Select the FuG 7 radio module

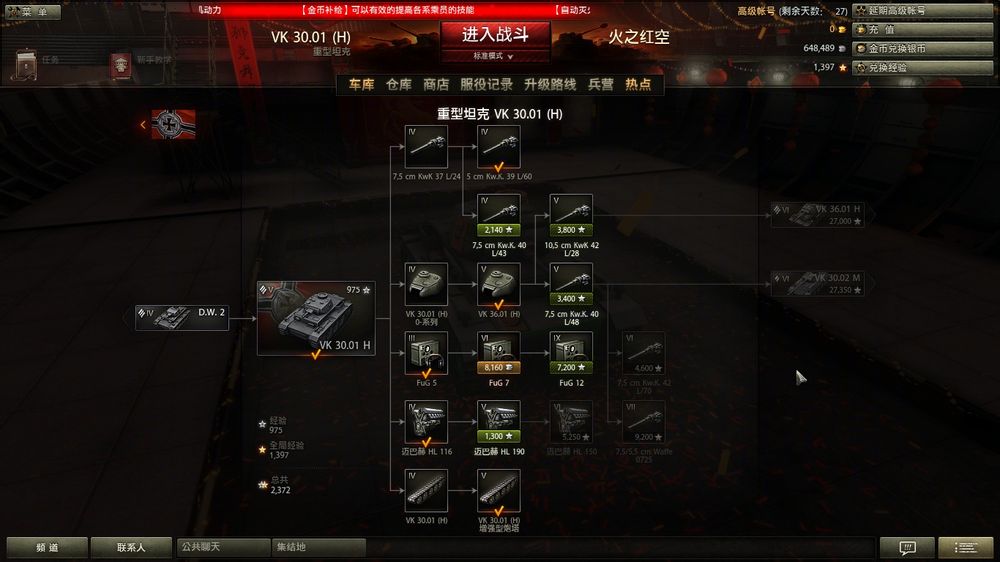[499, 353]
